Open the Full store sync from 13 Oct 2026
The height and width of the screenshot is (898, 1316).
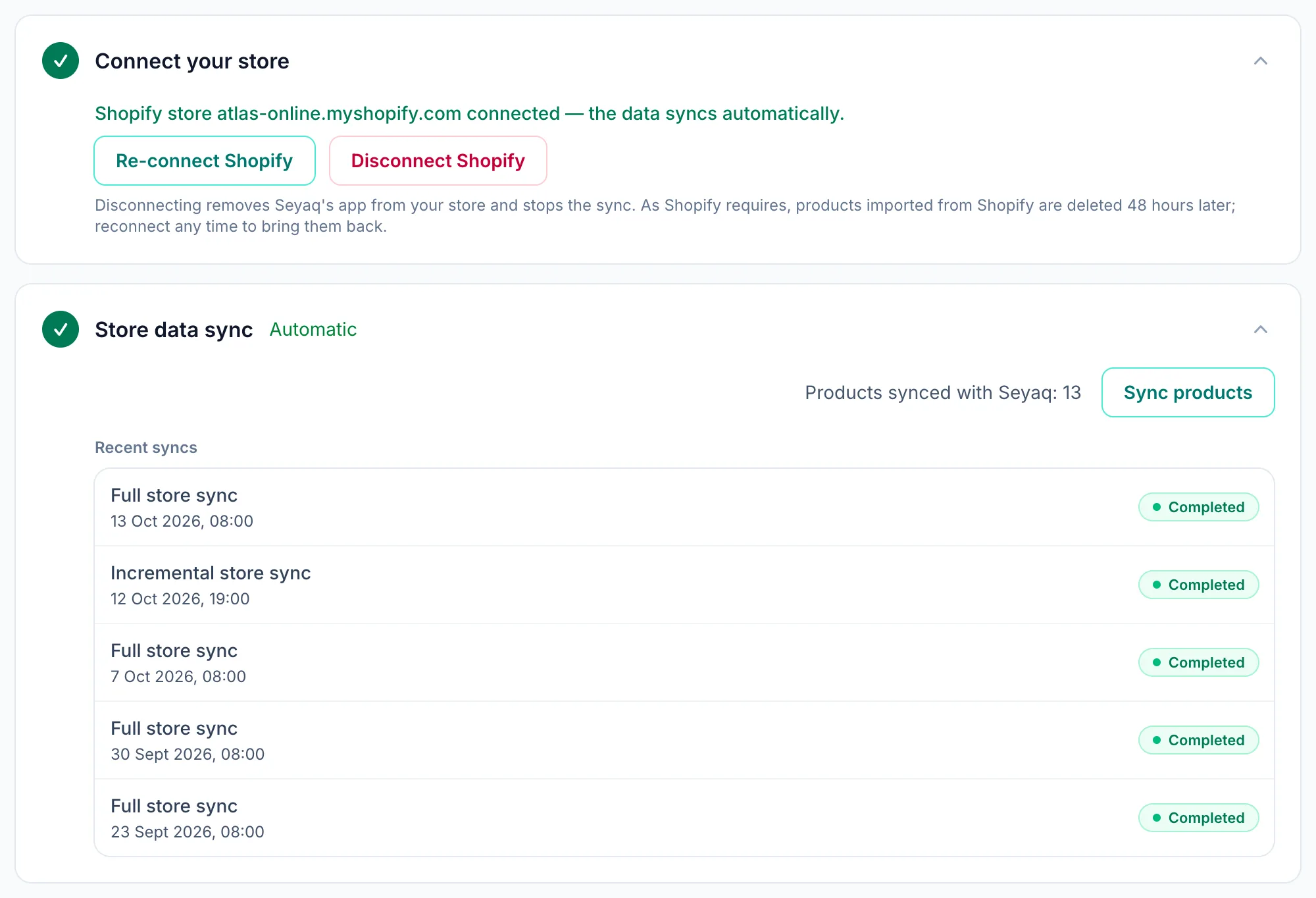coord(684,508)
